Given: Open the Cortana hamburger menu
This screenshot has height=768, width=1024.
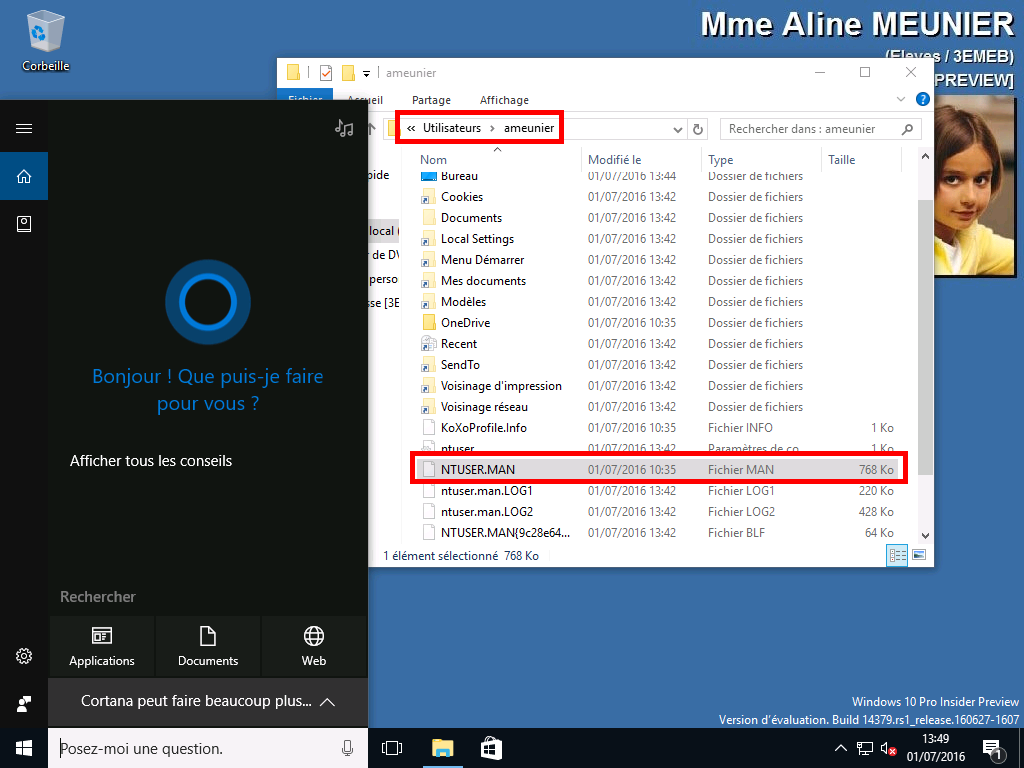Looking at the screenshot, I should [24, 128].
